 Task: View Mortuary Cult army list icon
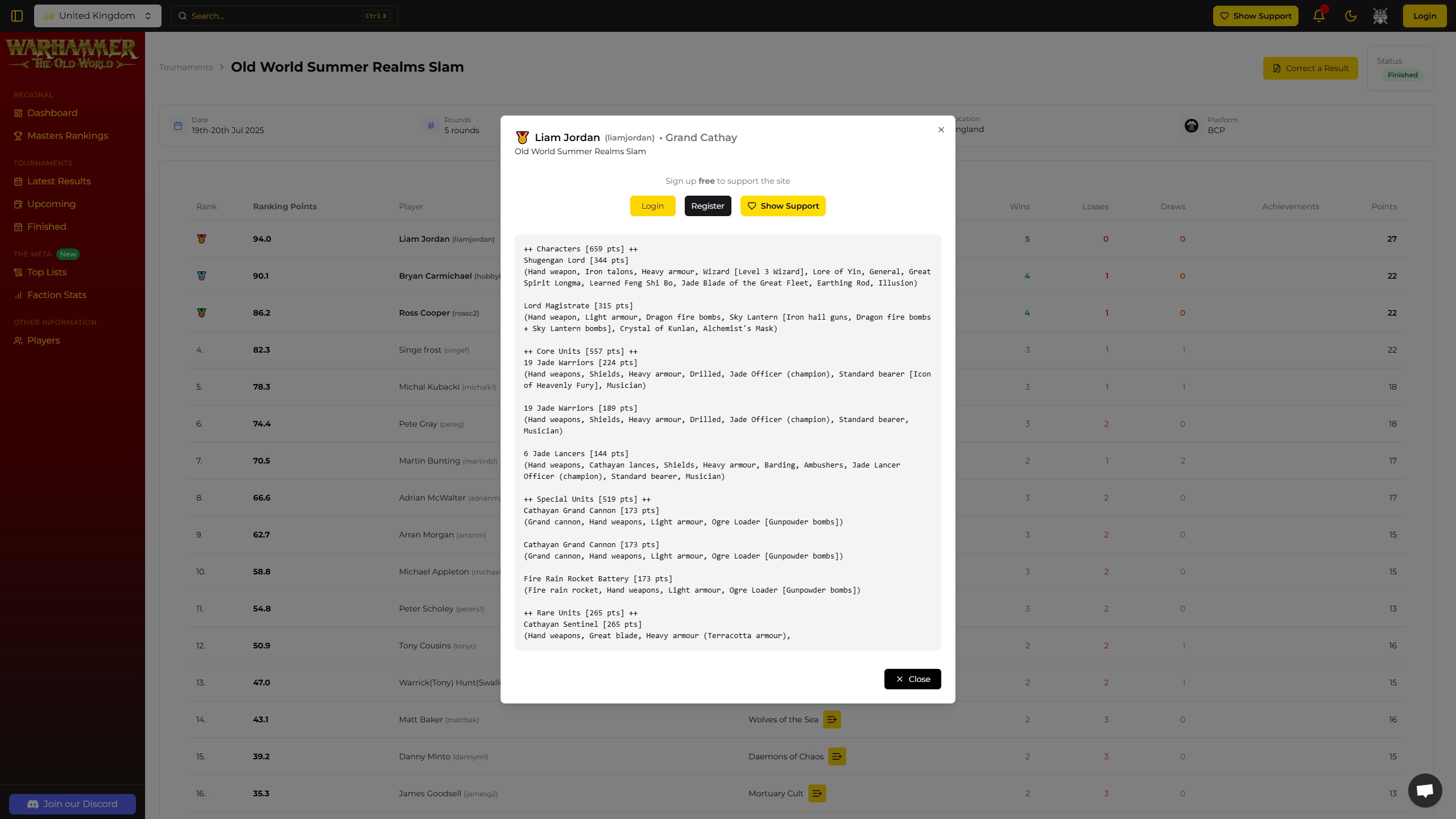[x=817, y=793]
